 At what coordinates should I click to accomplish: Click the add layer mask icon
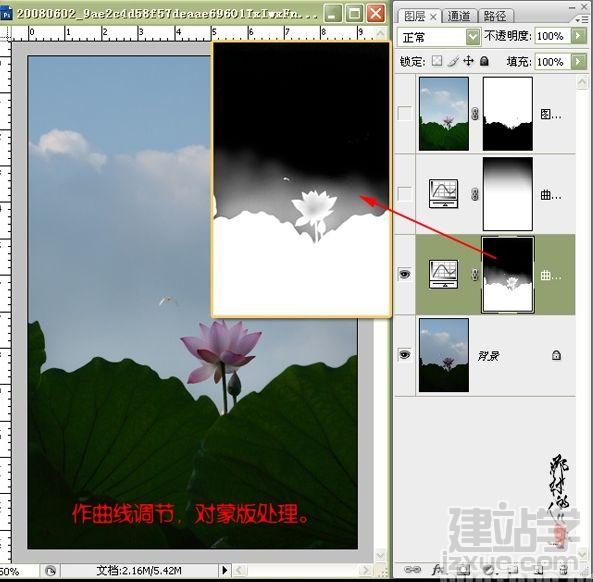[x=464, y=569]
